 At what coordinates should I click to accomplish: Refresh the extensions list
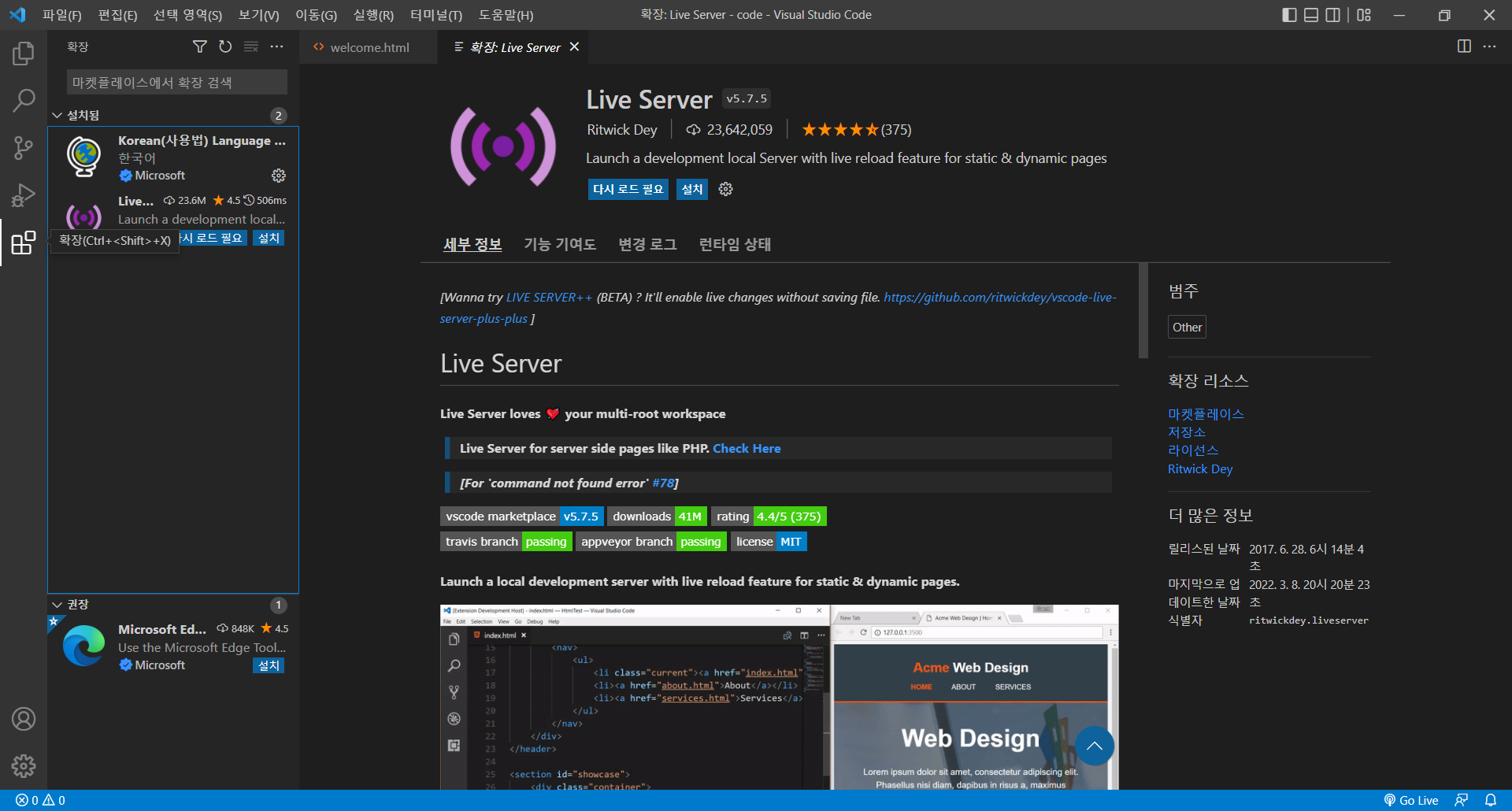[x=225, y=47]
